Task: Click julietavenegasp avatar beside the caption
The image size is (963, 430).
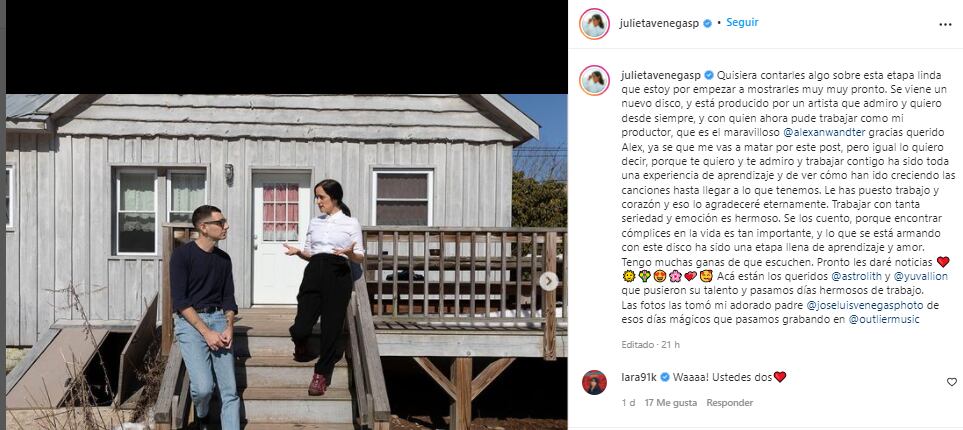Action: coord(594,80)
